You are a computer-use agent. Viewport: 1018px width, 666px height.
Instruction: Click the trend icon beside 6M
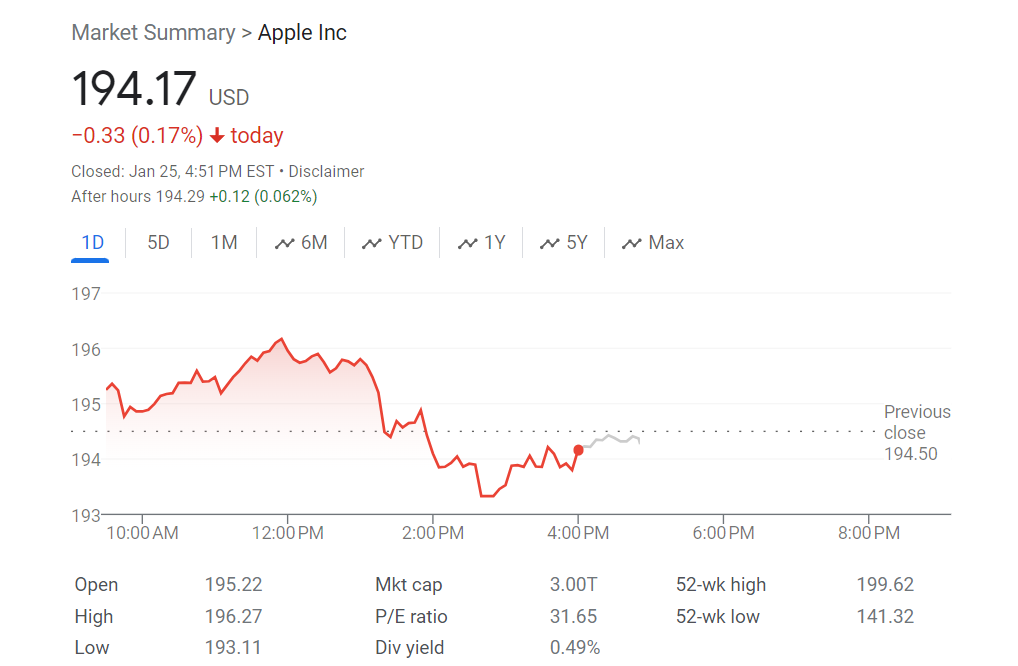tap(284, 243)
